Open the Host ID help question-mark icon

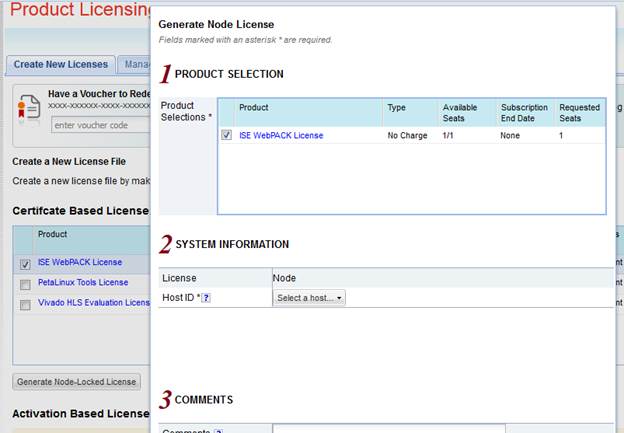206,298
